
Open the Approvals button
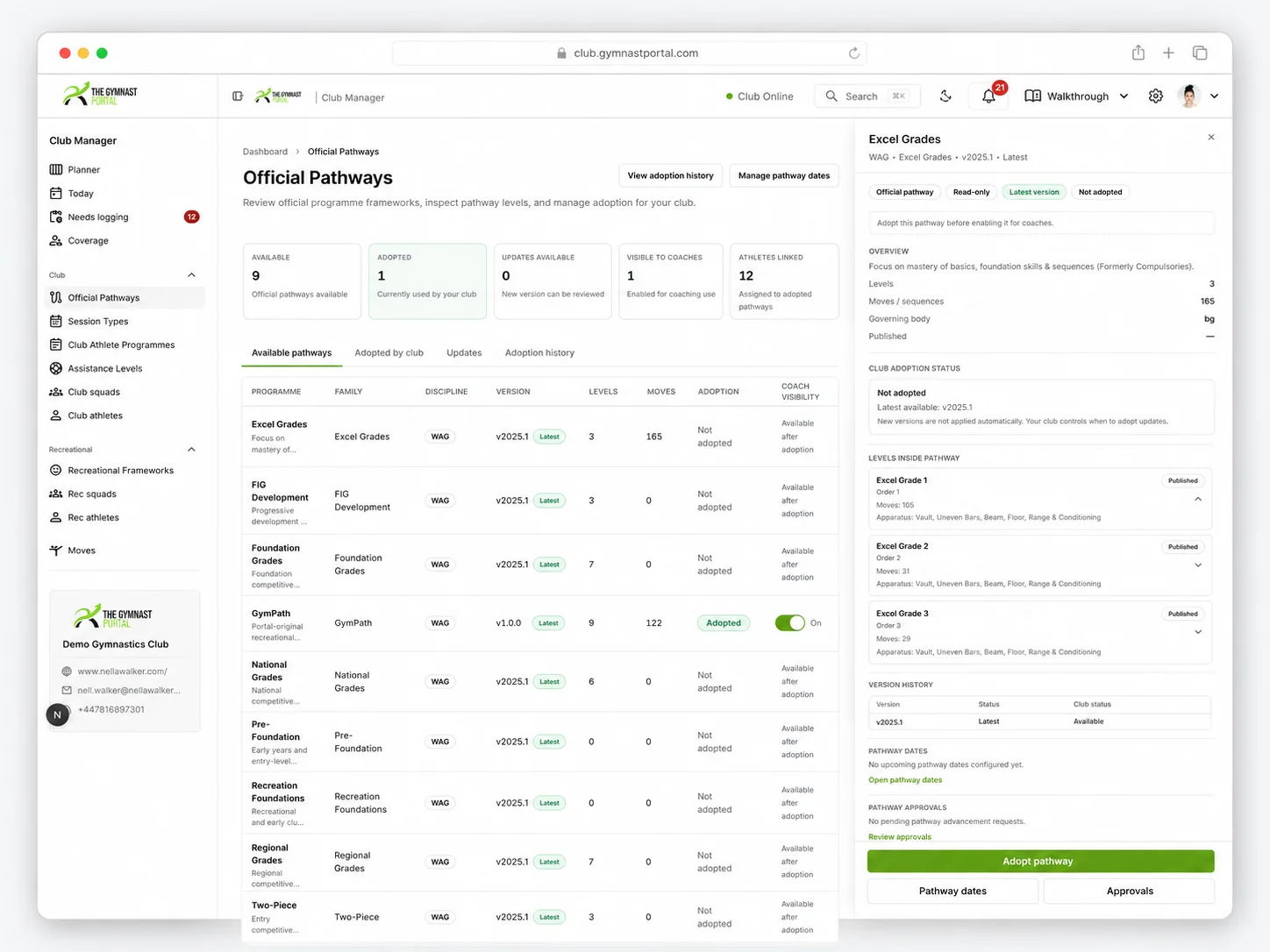pos(1130,891)
